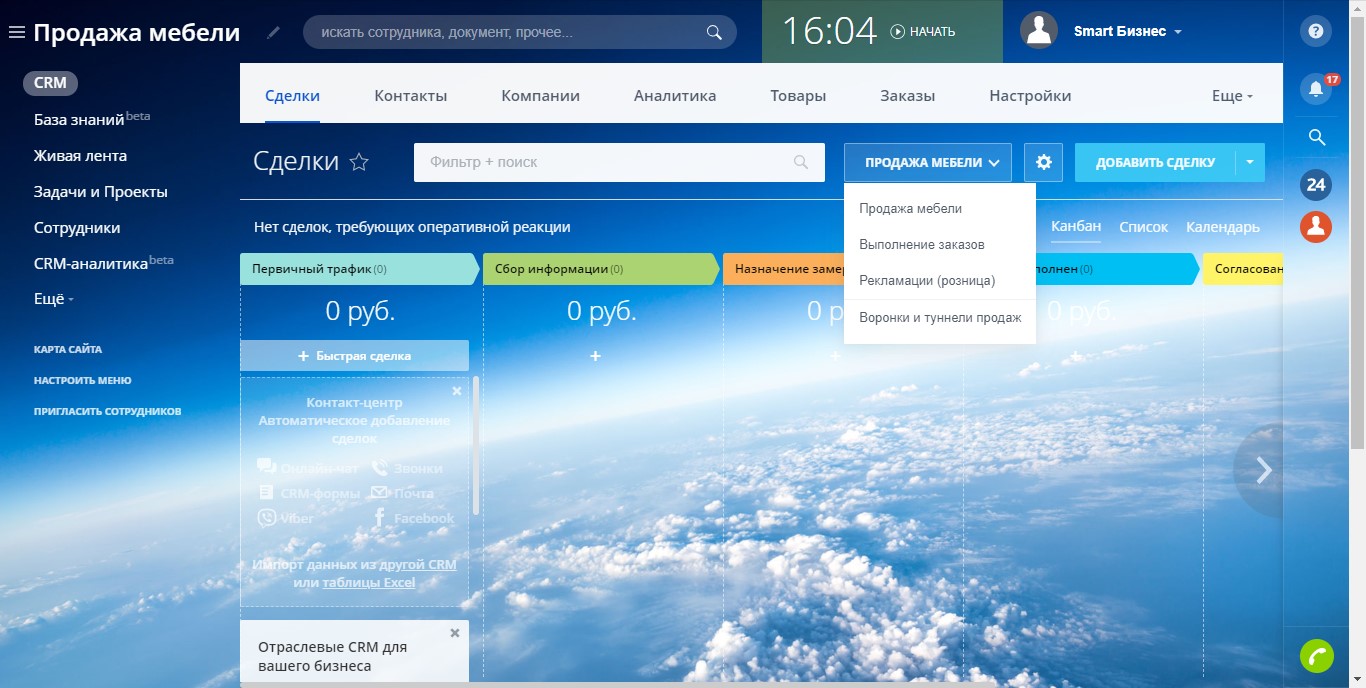Click the user profile avatar picture
The width and height of the screenshot is (1366, 688).
tap(1039, 31)
